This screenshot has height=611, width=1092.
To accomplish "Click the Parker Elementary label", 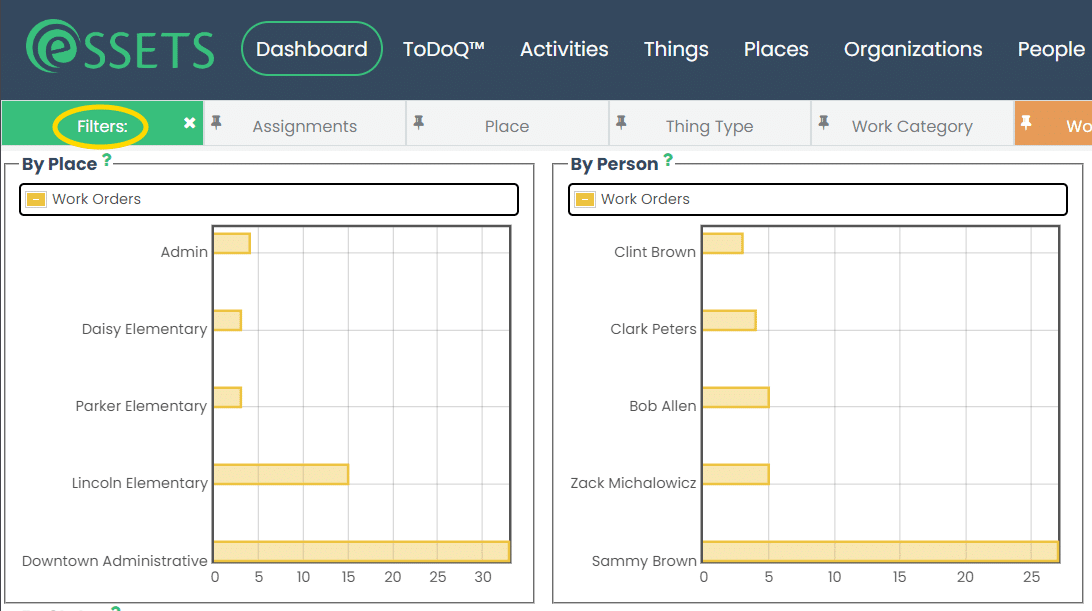I will (x=141, y=406).
